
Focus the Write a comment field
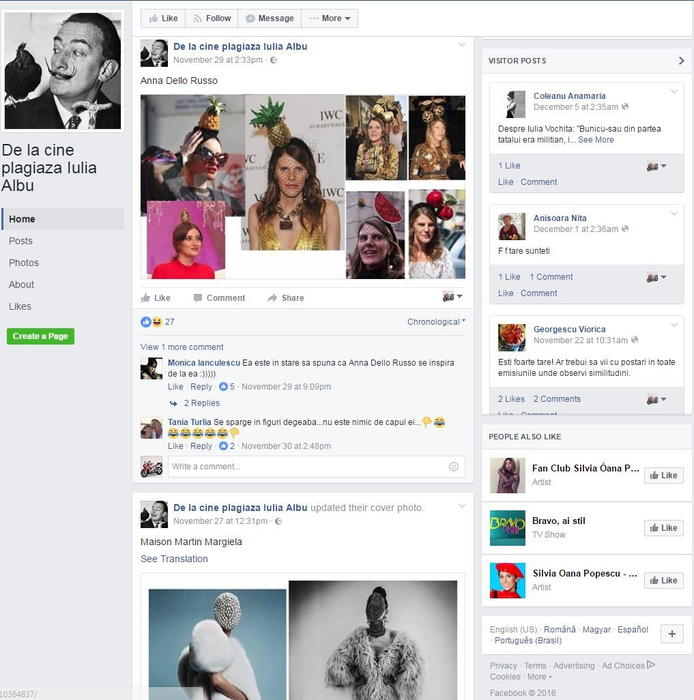(x=316, y=467)
